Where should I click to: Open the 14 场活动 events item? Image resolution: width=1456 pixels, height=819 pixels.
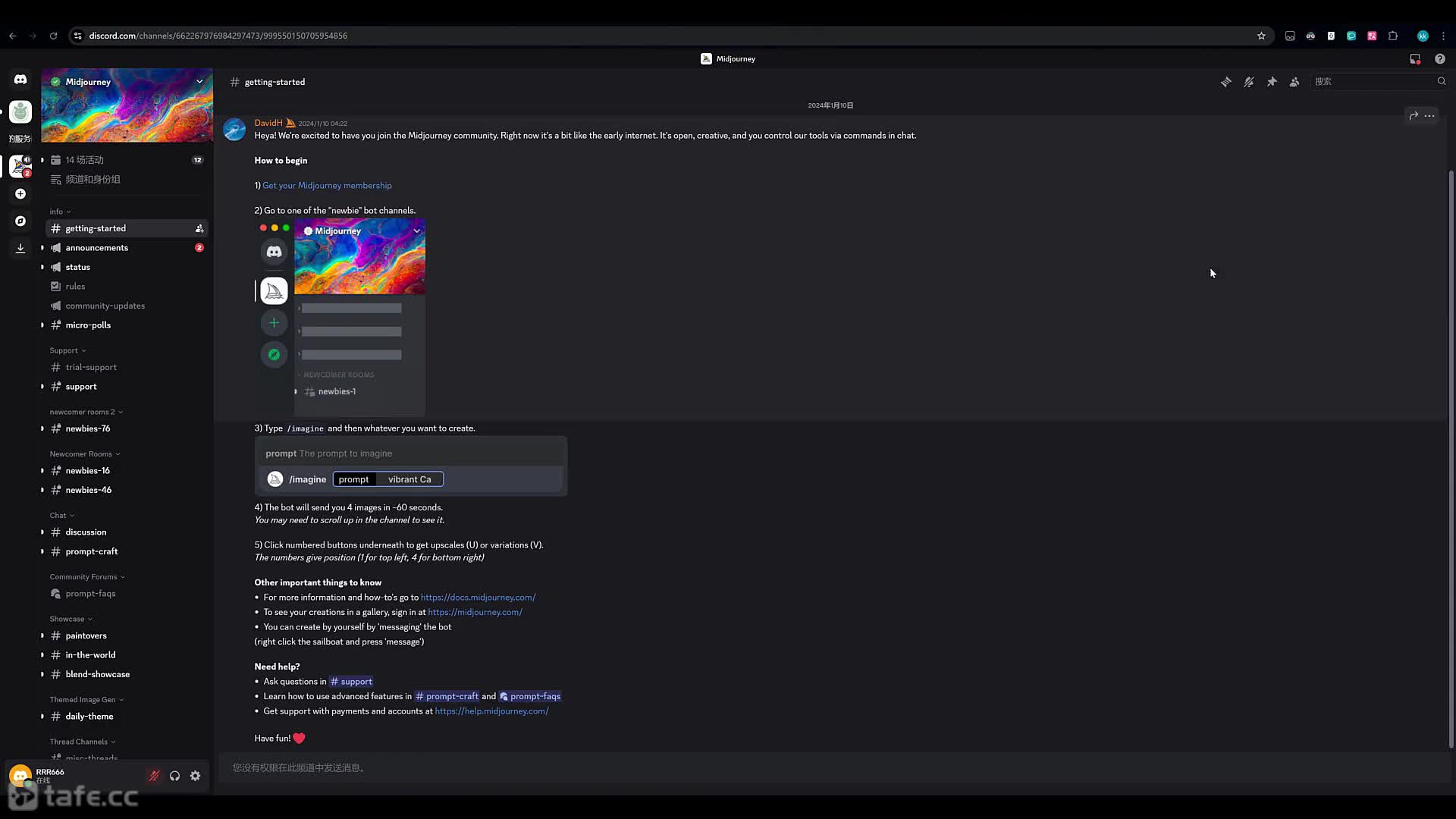126,160
